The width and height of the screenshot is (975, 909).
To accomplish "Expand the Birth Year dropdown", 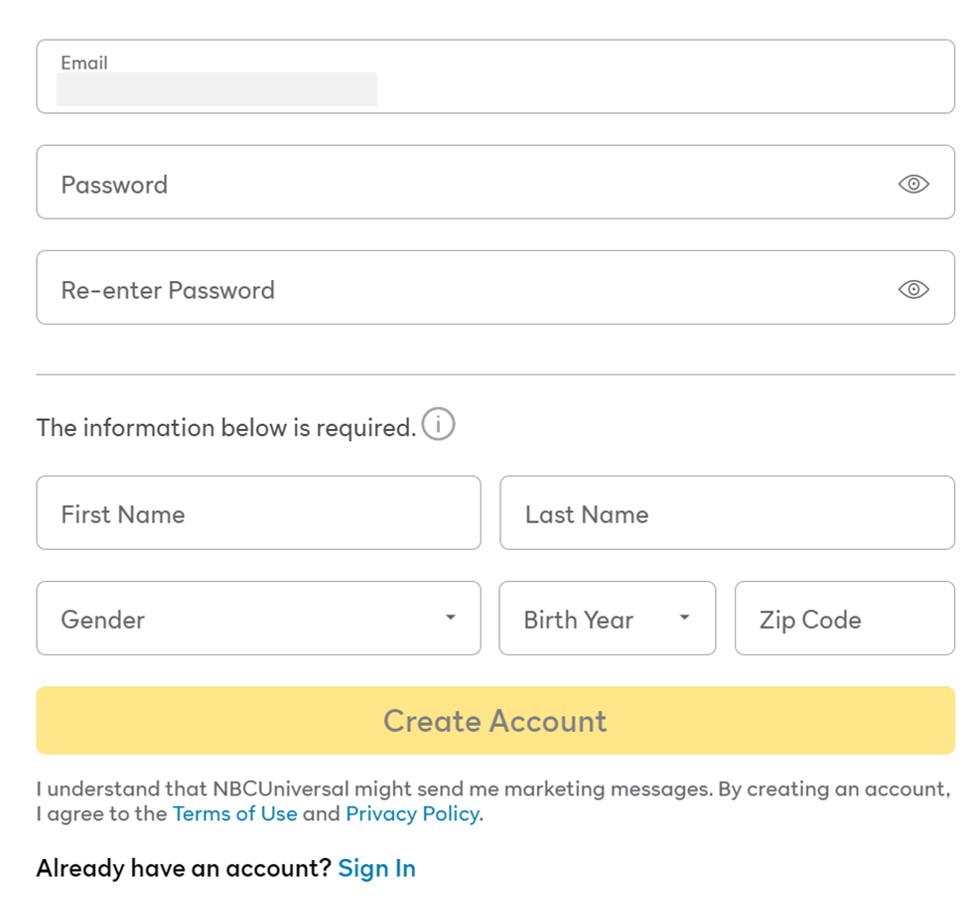I will pos(590,619).
